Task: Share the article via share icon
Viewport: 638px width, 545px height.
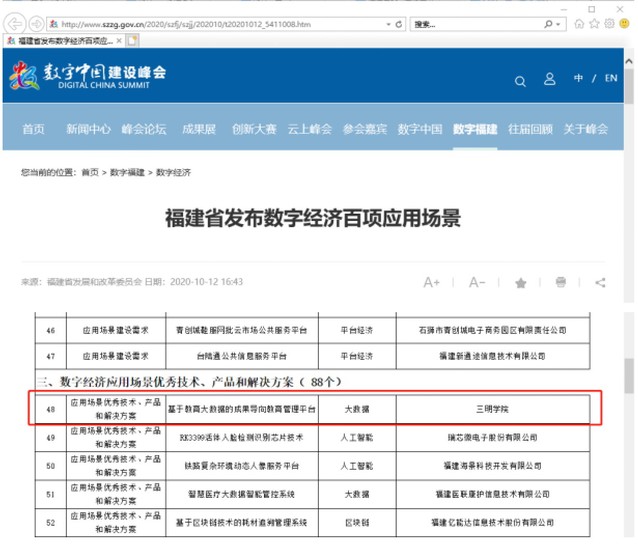Action: pos(600,283)
